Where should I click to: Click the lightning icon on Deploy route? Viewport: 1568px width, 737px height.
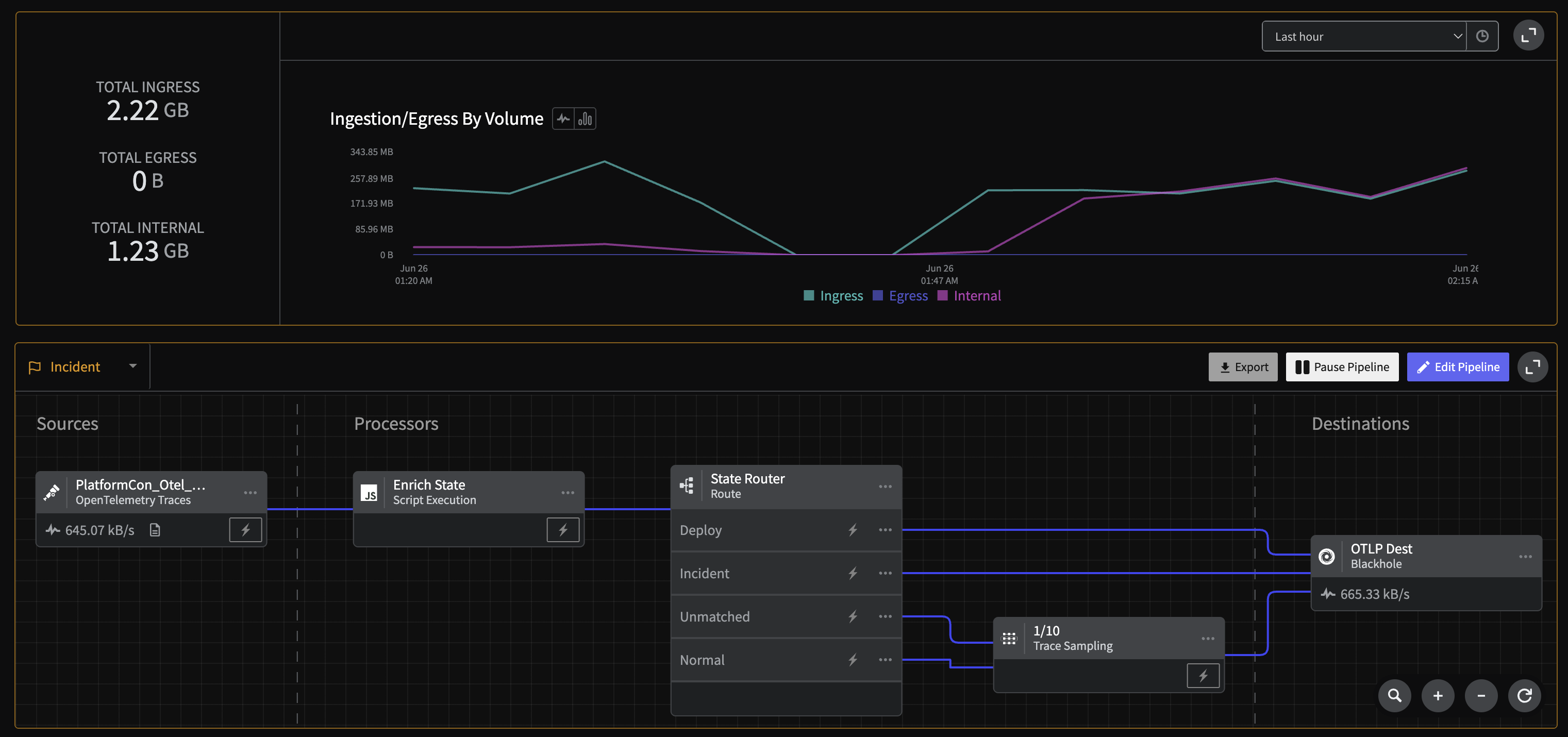[x=853, y=530]
